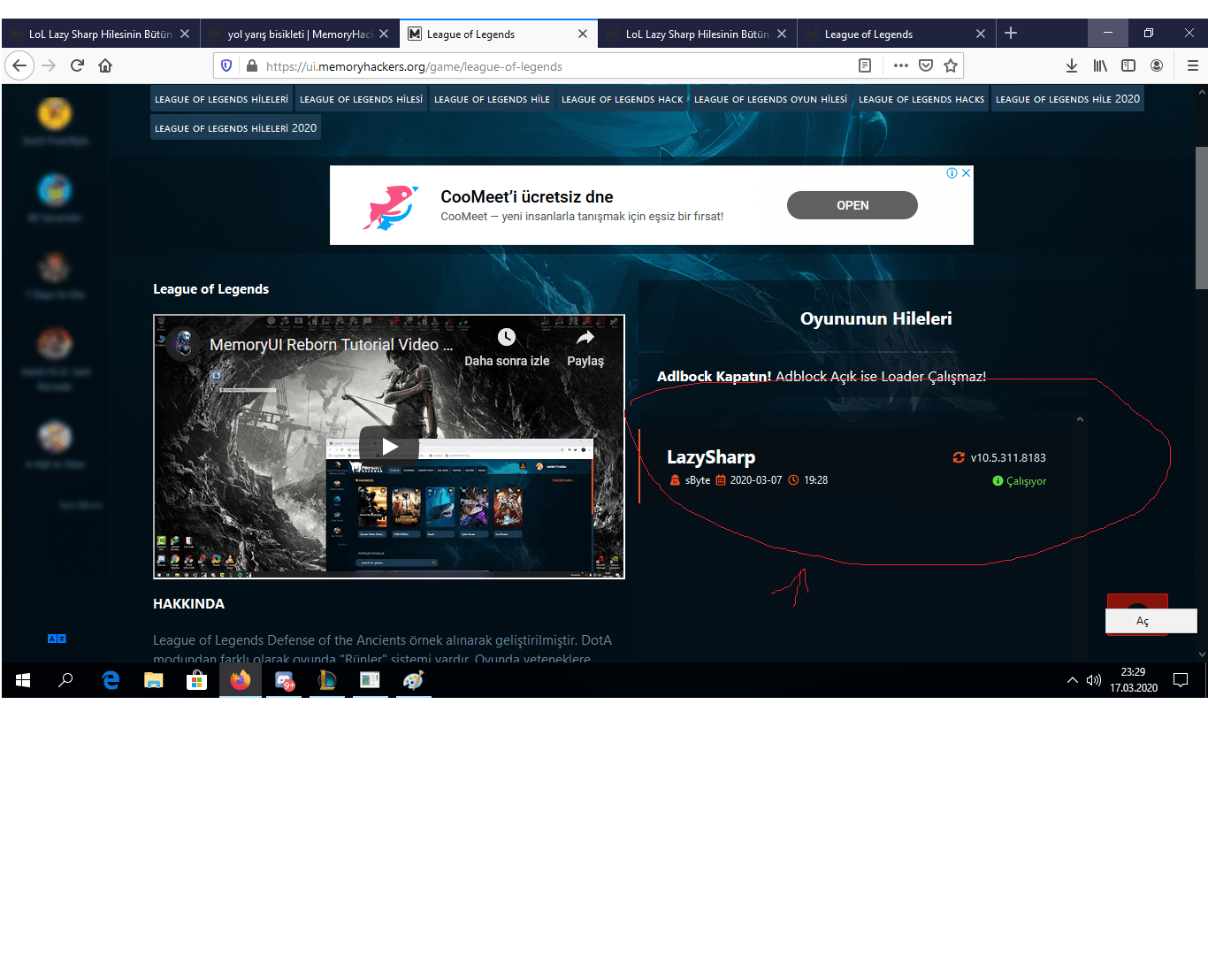Open the LazySharp cheat entry
This screenshot has height=980, width=1208.
pyautogui.click(x=856, y=467)
